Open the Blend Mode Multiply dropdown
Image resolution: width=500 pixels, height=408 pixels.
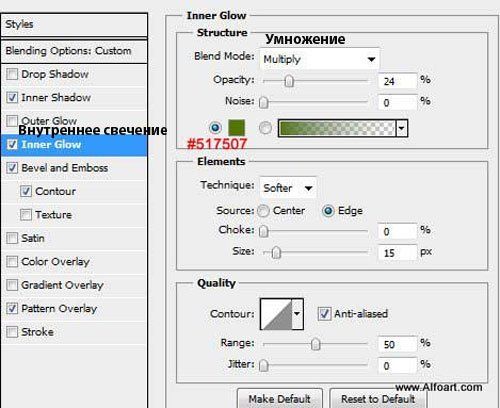(x=319, y=59)
